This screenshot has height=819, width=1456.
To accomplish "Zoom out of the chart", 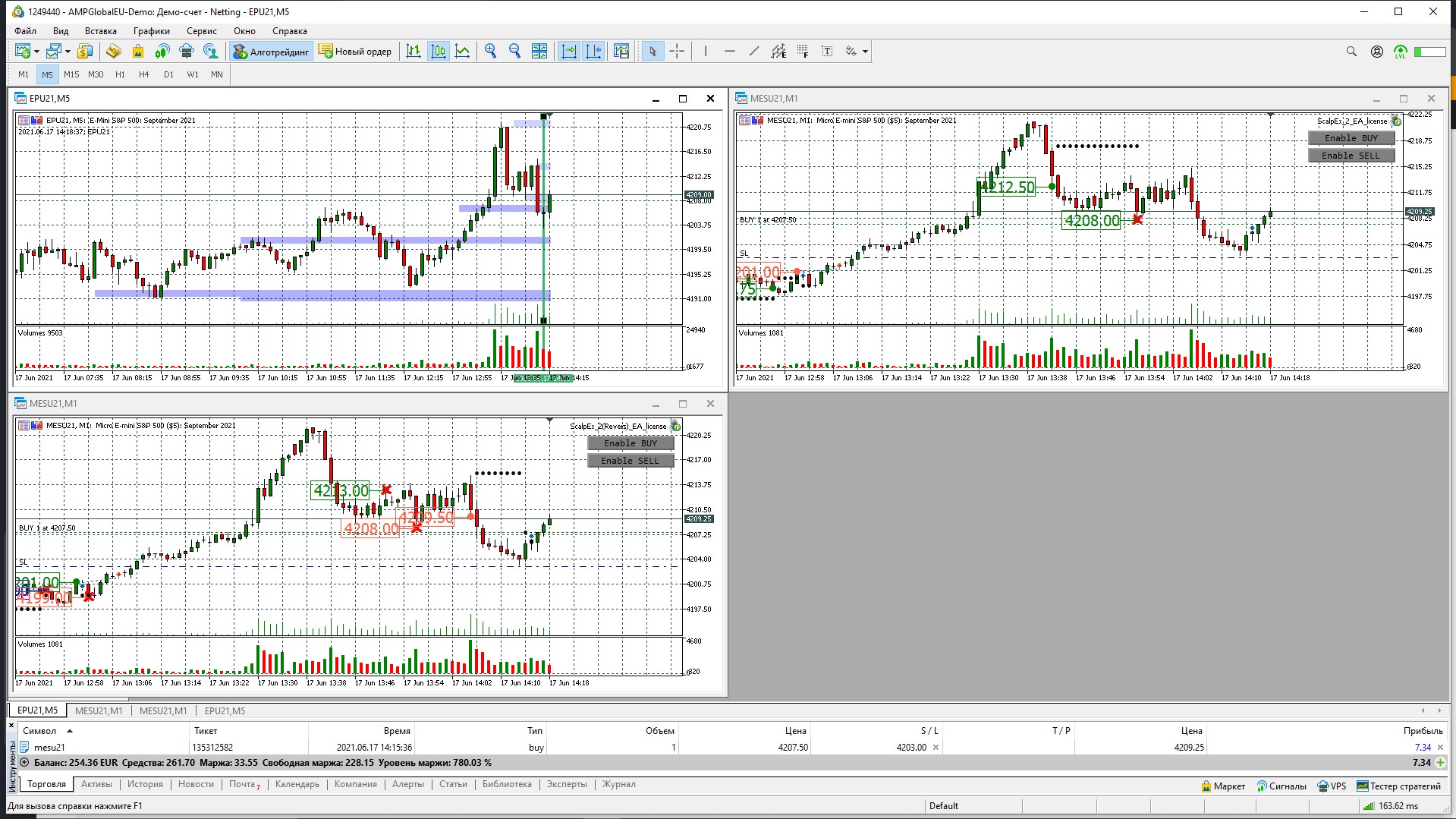I will click(x=515, y=51).
